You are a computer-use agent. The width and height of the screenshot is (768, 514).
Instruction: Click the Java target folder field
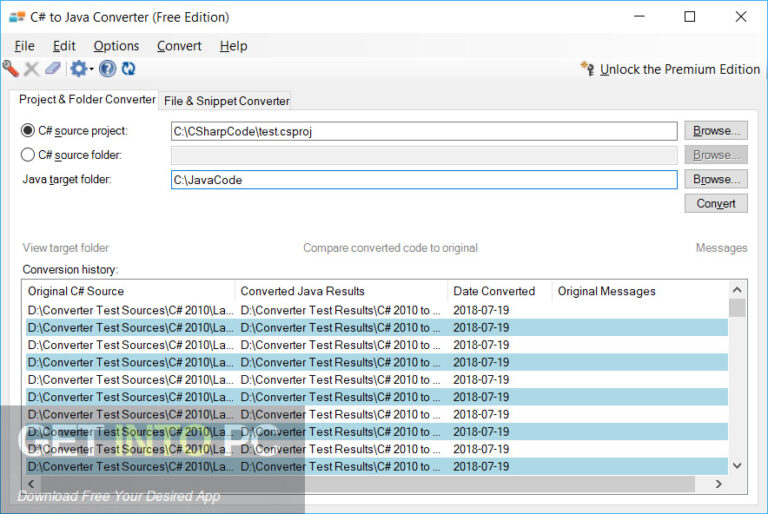click(x=424, y=180)
